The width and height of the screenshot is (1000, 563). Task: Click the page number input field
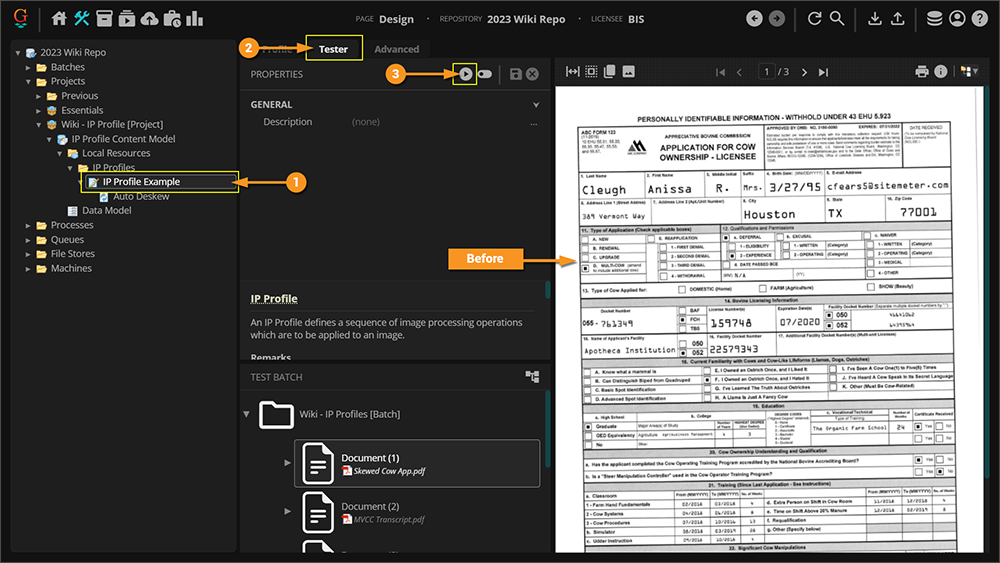(767, 72)
